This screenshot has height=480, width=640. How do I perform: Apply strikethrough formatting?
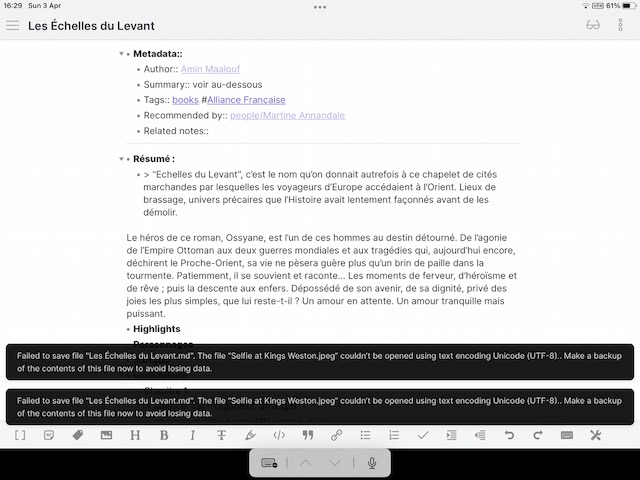[222, 435]
